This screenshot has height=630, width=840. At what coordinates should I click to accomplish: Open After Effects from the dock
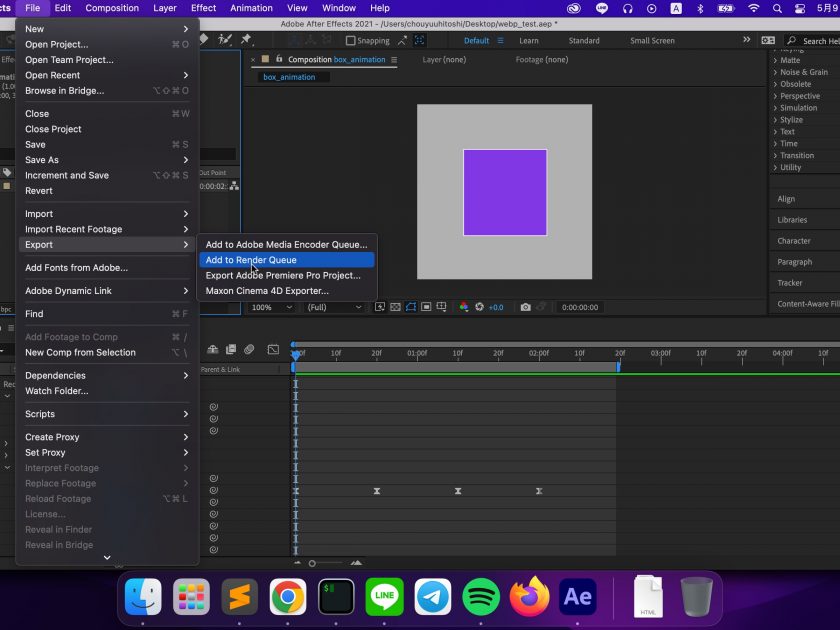click(x=578, y=597)
